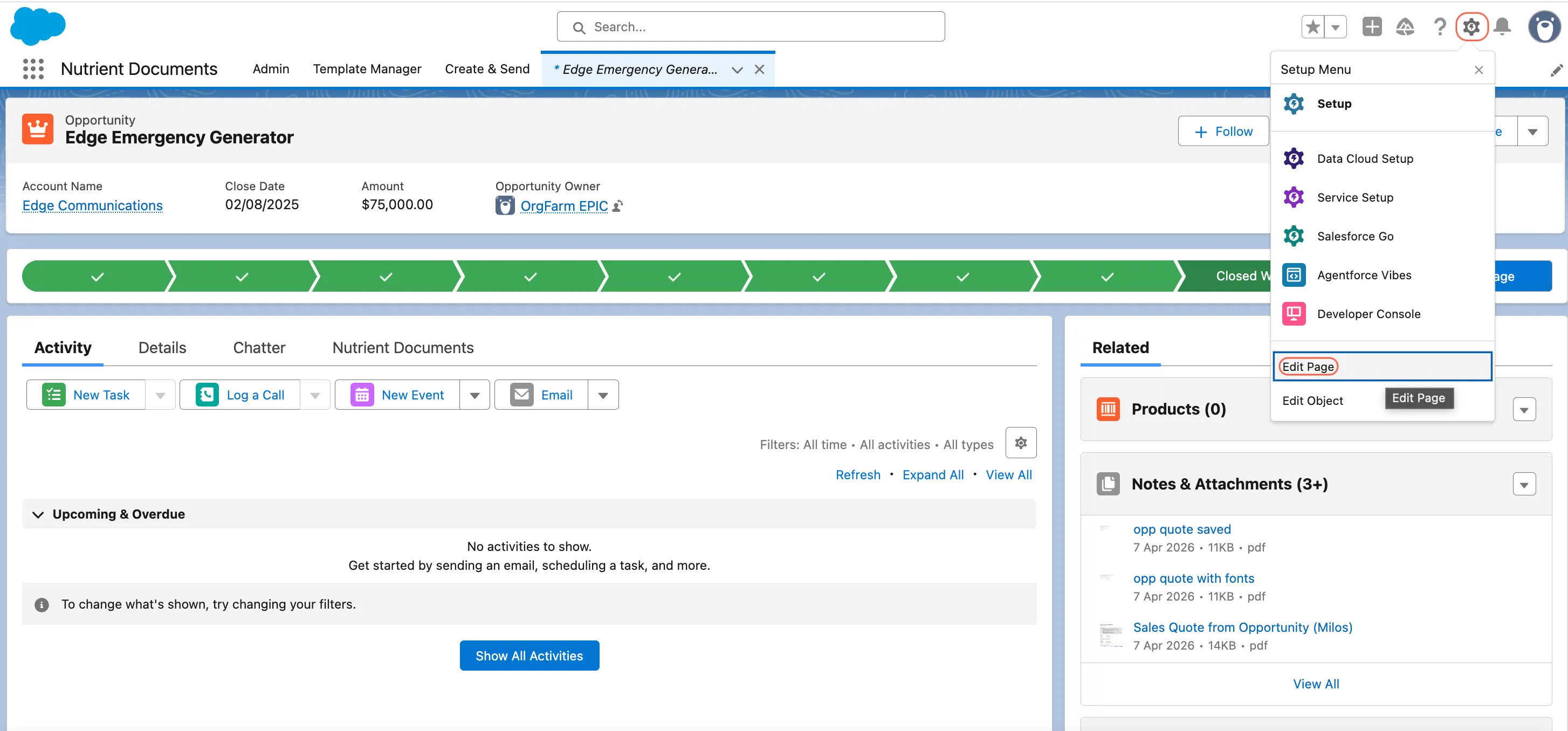Expand the Email dropdown arrow
1568x731 pixels.
point(603,395)
